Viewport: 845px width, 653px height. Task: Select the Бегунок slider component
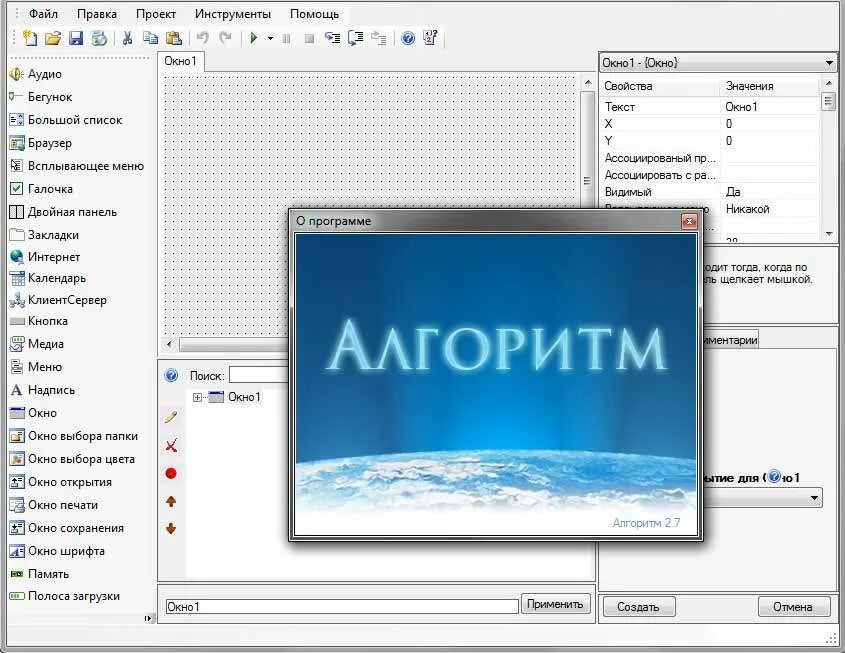tap(41, 98)
